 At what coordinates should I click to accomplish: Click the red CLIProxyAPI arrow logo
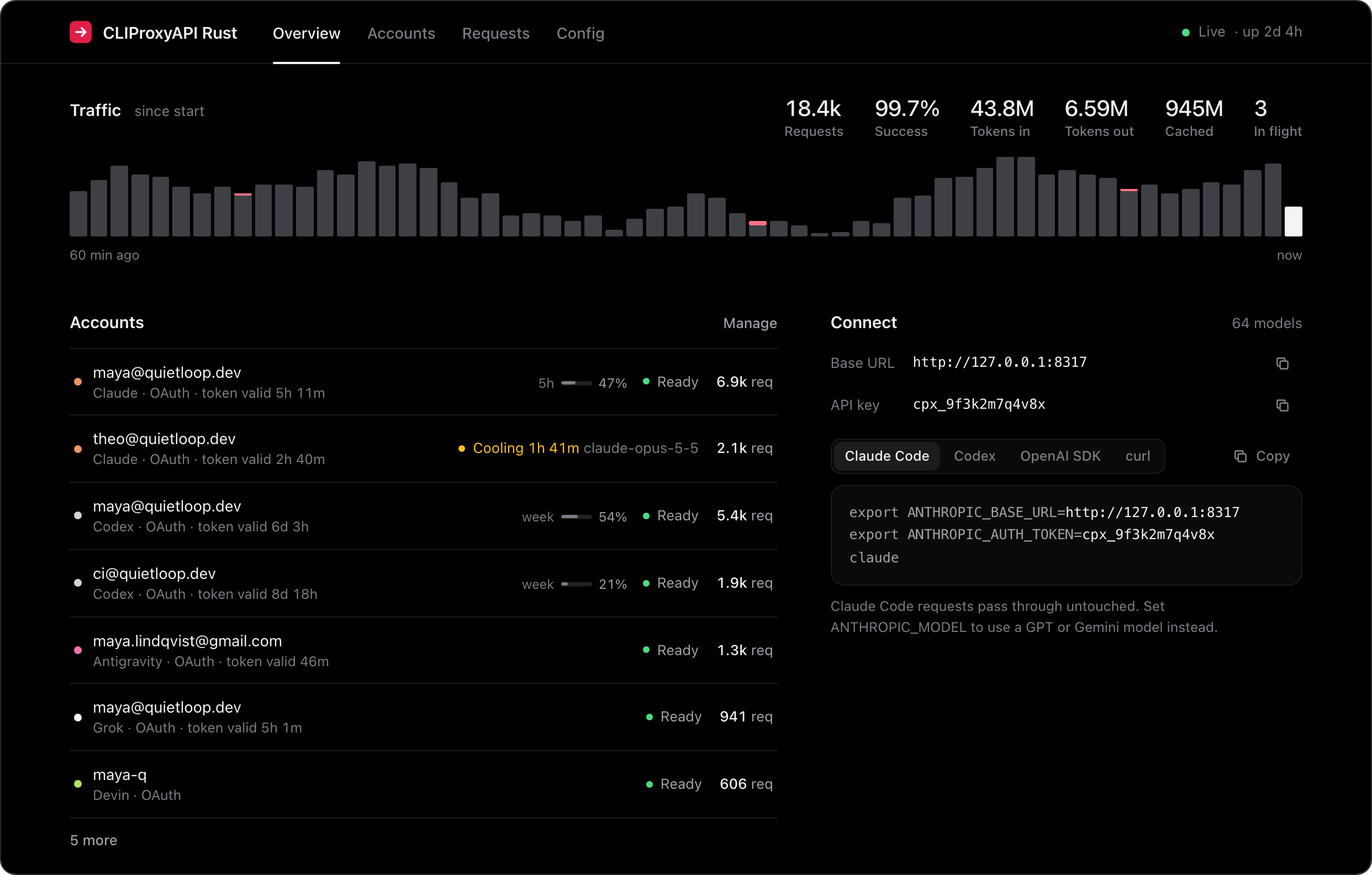tap(80, 33)
